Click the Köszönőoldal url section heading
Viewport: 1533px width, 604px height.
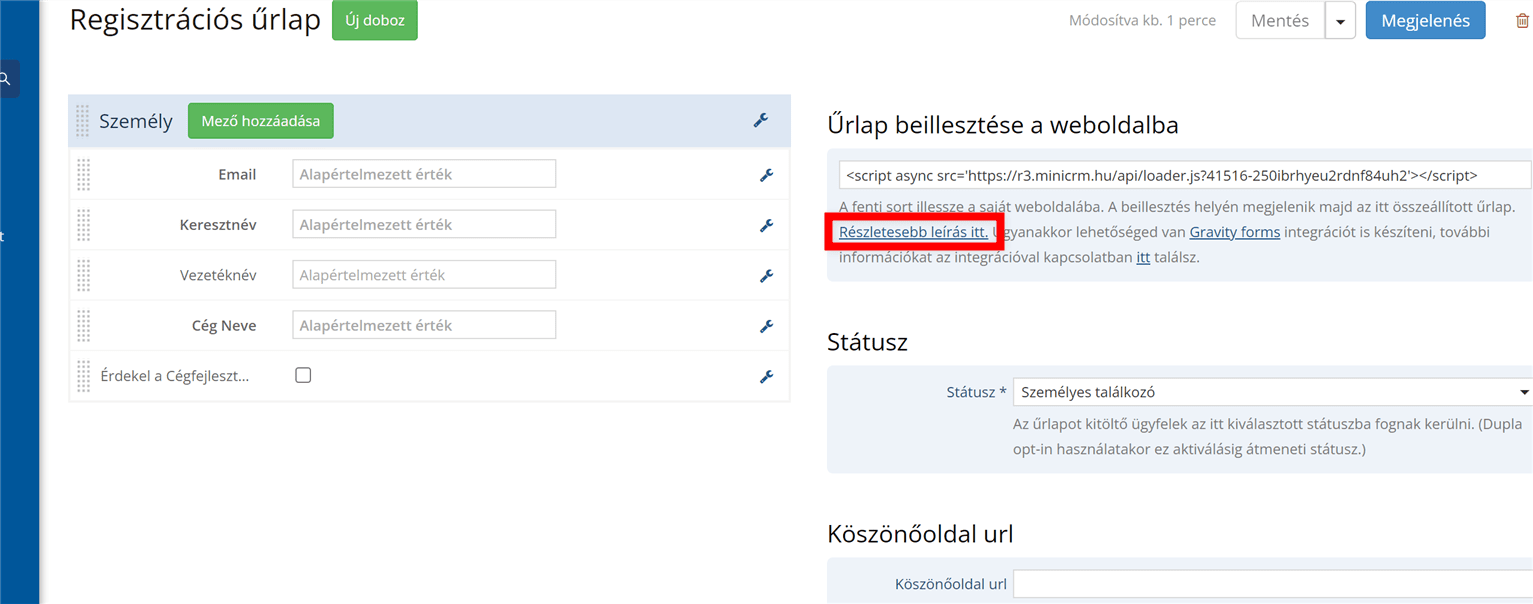pyautogui.click(x=920, y=534)
